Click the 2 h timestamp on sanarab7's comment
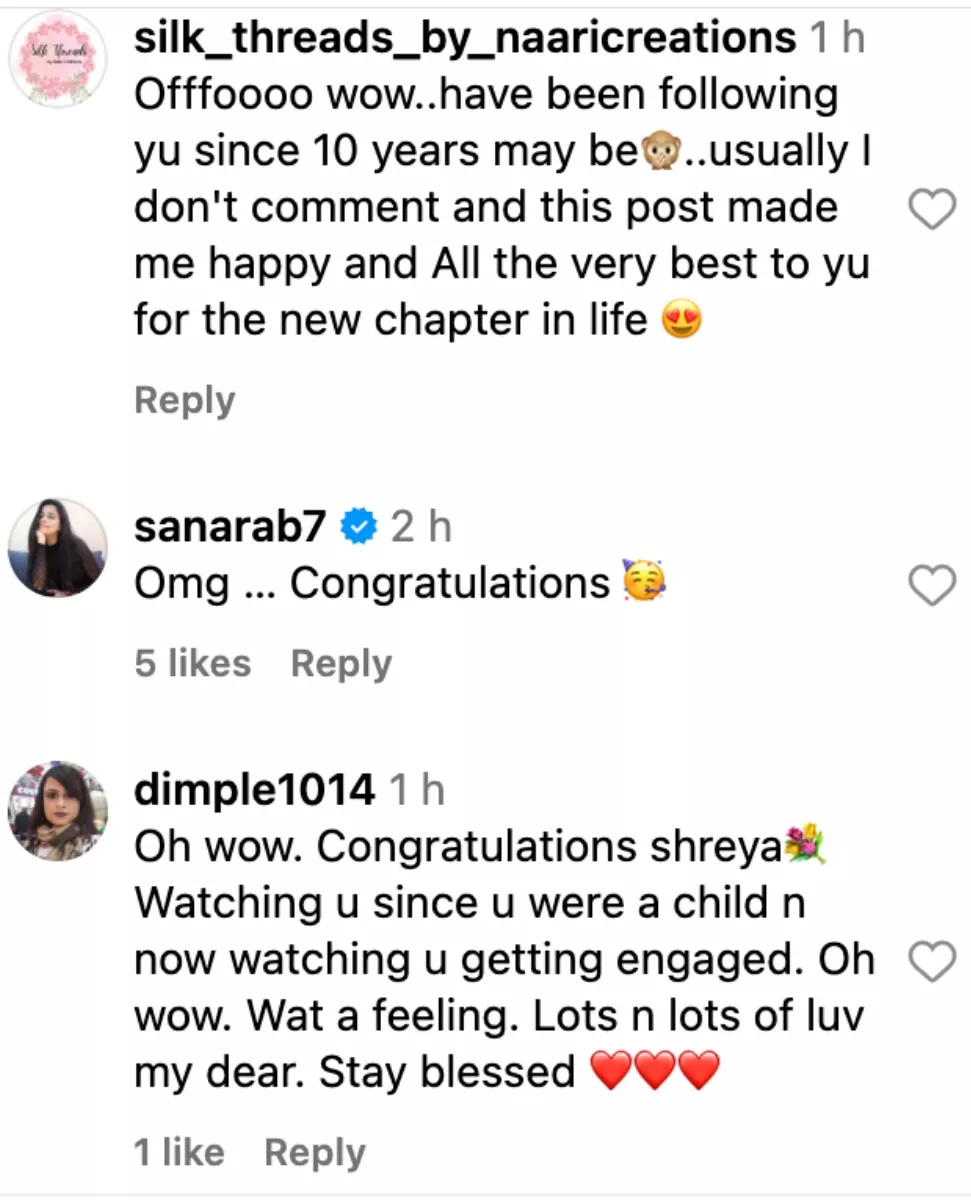 tap(421, 527)
